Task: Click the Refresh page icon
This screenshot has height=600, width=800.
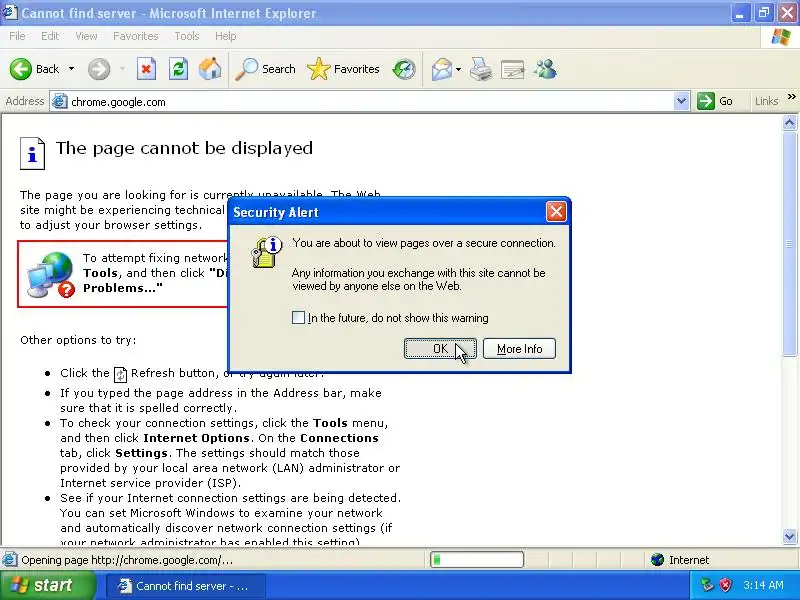Action: pyautogui.click(x=179, y=69)
